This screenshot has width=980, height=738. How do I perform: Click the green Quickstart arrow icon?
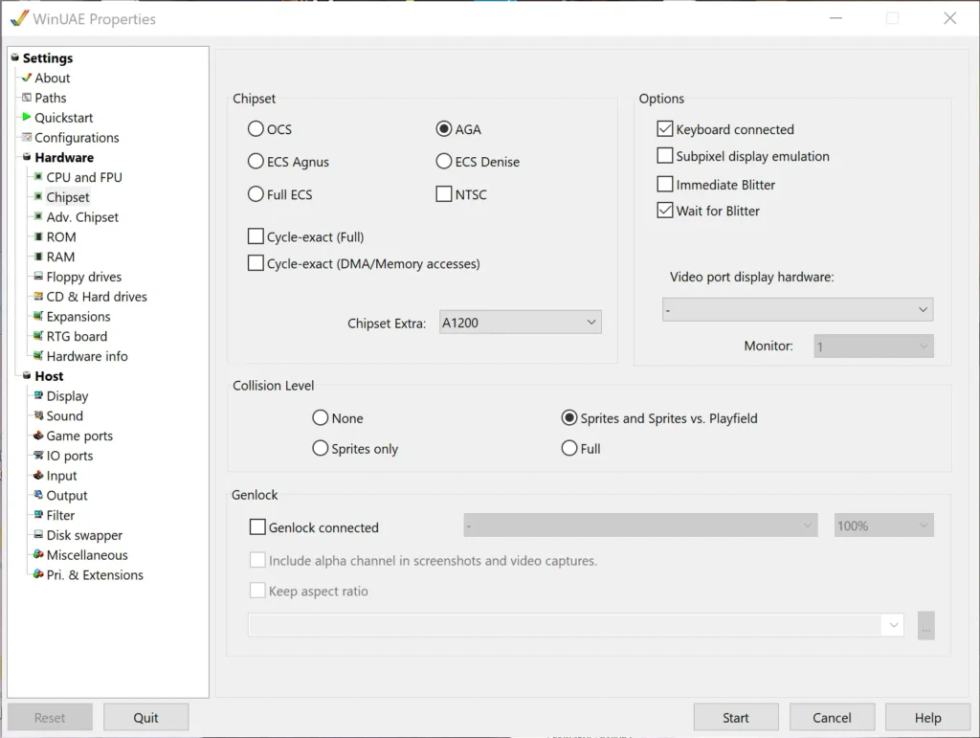click(26, 117)
